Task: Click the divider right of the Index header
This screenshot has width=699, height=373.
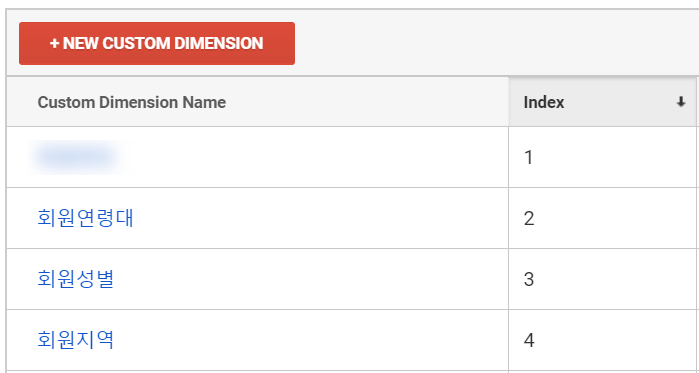Action: (697, 102)
